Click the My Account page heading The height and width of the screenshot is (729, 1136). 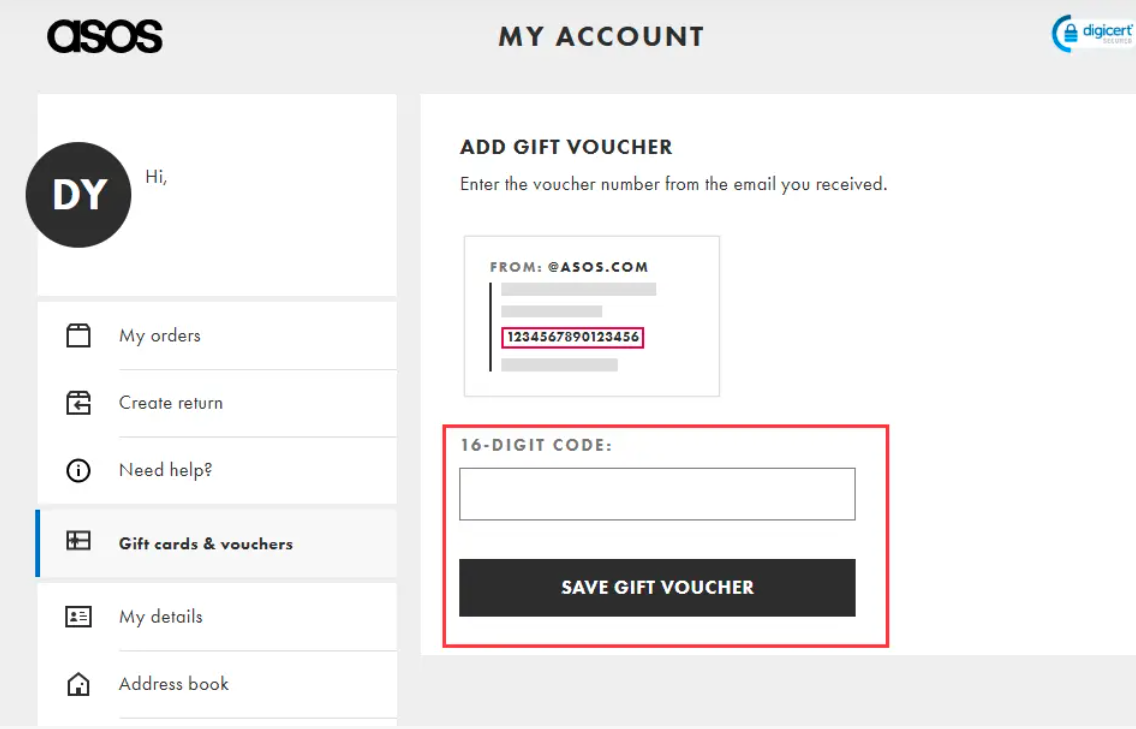(601, 37)
